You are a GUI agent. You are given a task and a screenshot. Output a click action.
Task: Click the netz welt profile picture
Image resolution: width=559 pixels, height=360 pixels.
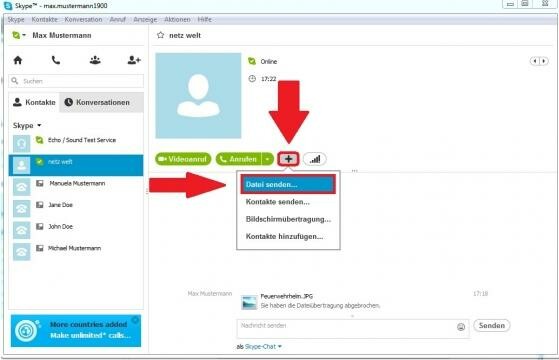tap(198, 96)
